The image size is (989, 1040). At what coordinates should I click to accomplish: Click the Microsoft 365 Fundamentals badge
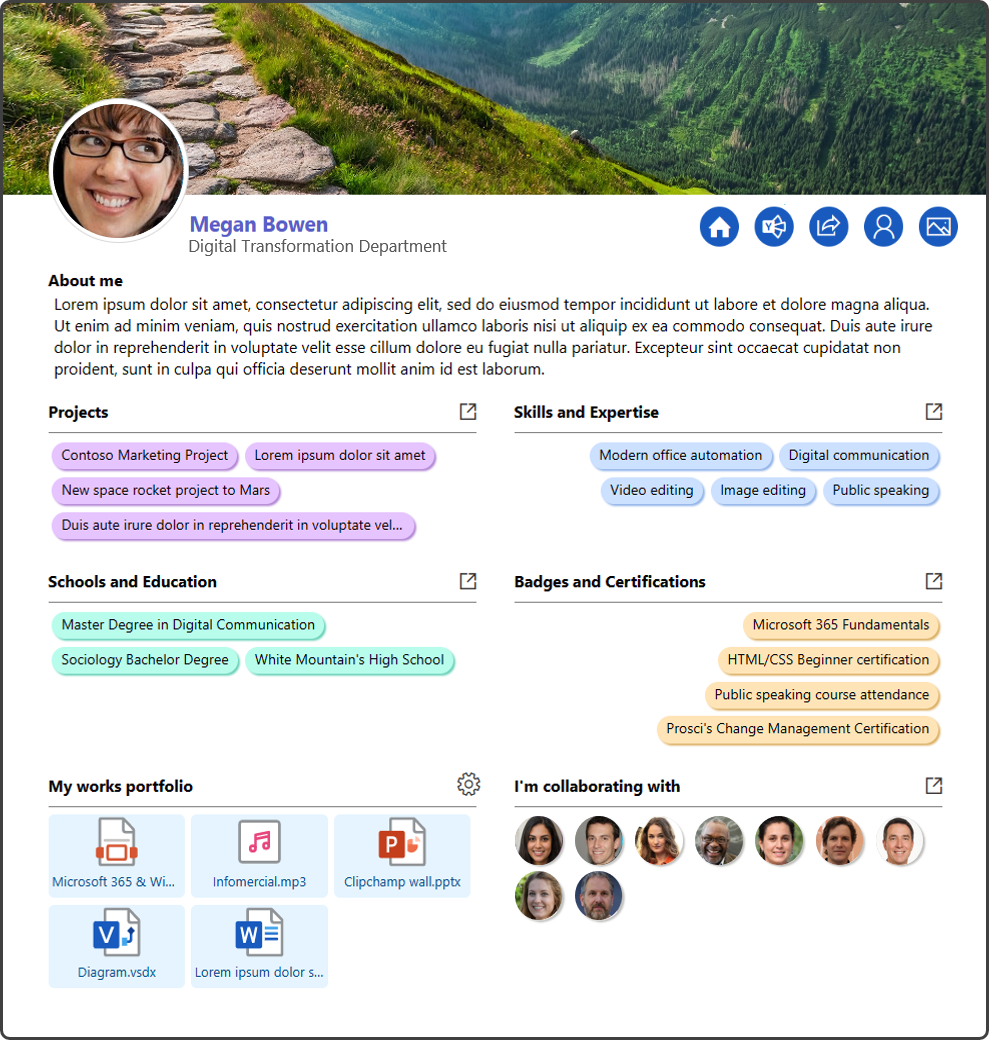[x=841, y=625]
